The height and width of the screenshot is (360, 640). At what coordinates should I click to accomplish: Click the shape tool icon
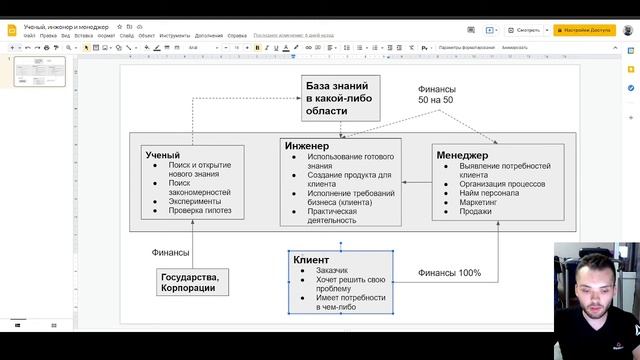tap(119, 48)
